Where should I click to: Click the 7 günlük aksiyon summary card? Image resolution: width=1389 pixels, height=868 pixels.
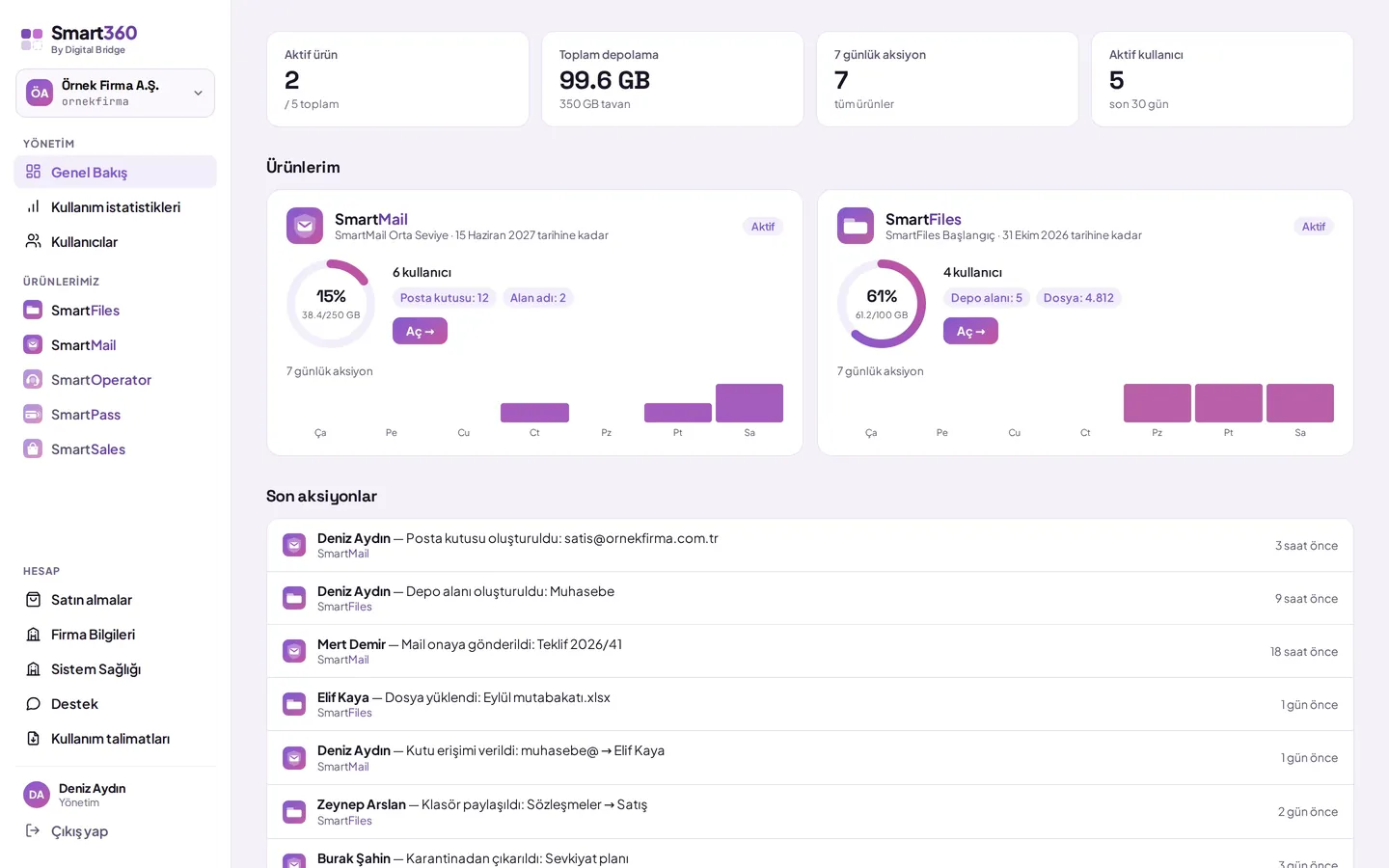click(x=947, y=79)
